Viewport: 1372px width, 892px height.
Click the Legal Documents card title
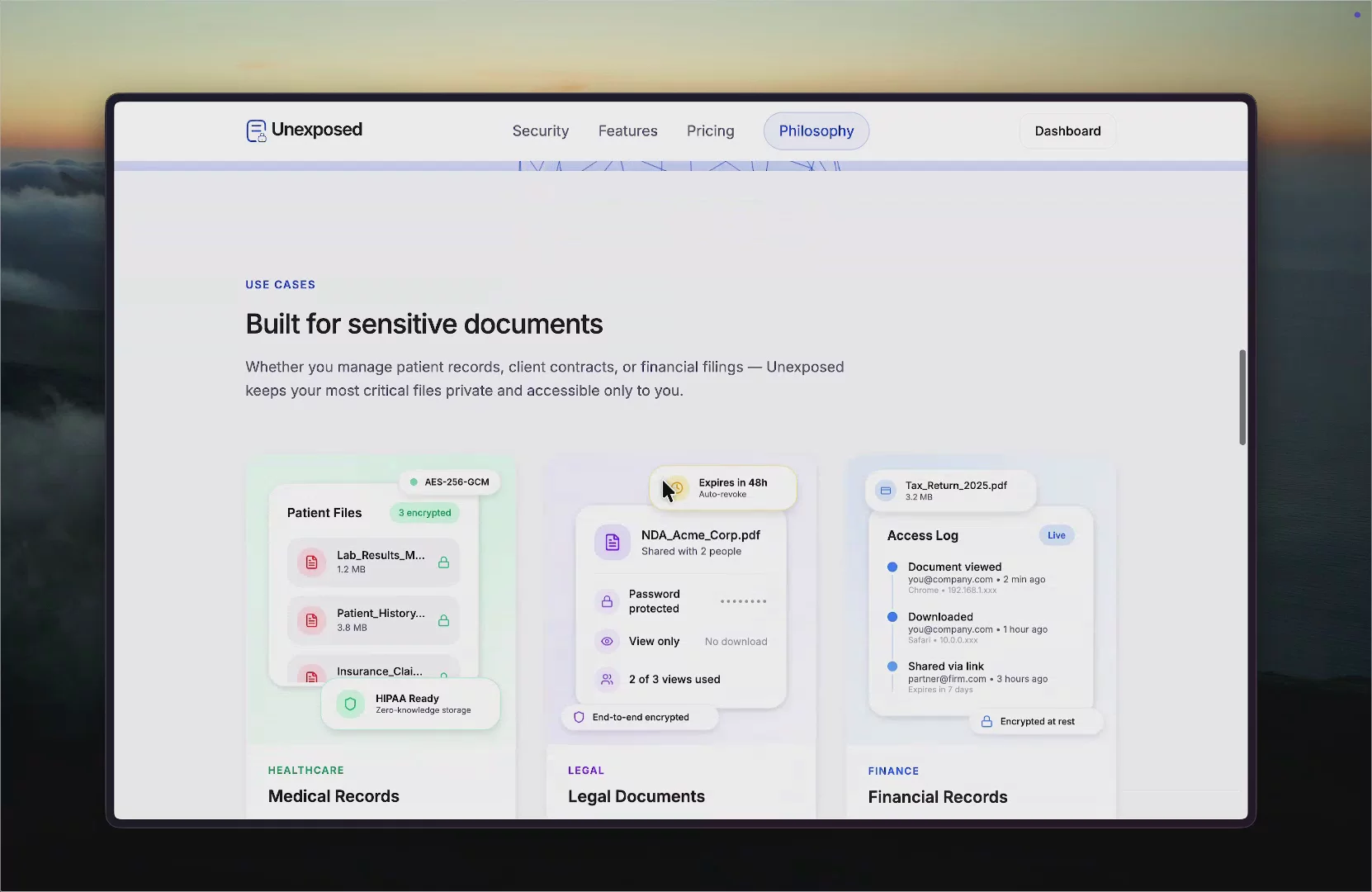click(636, 796)
